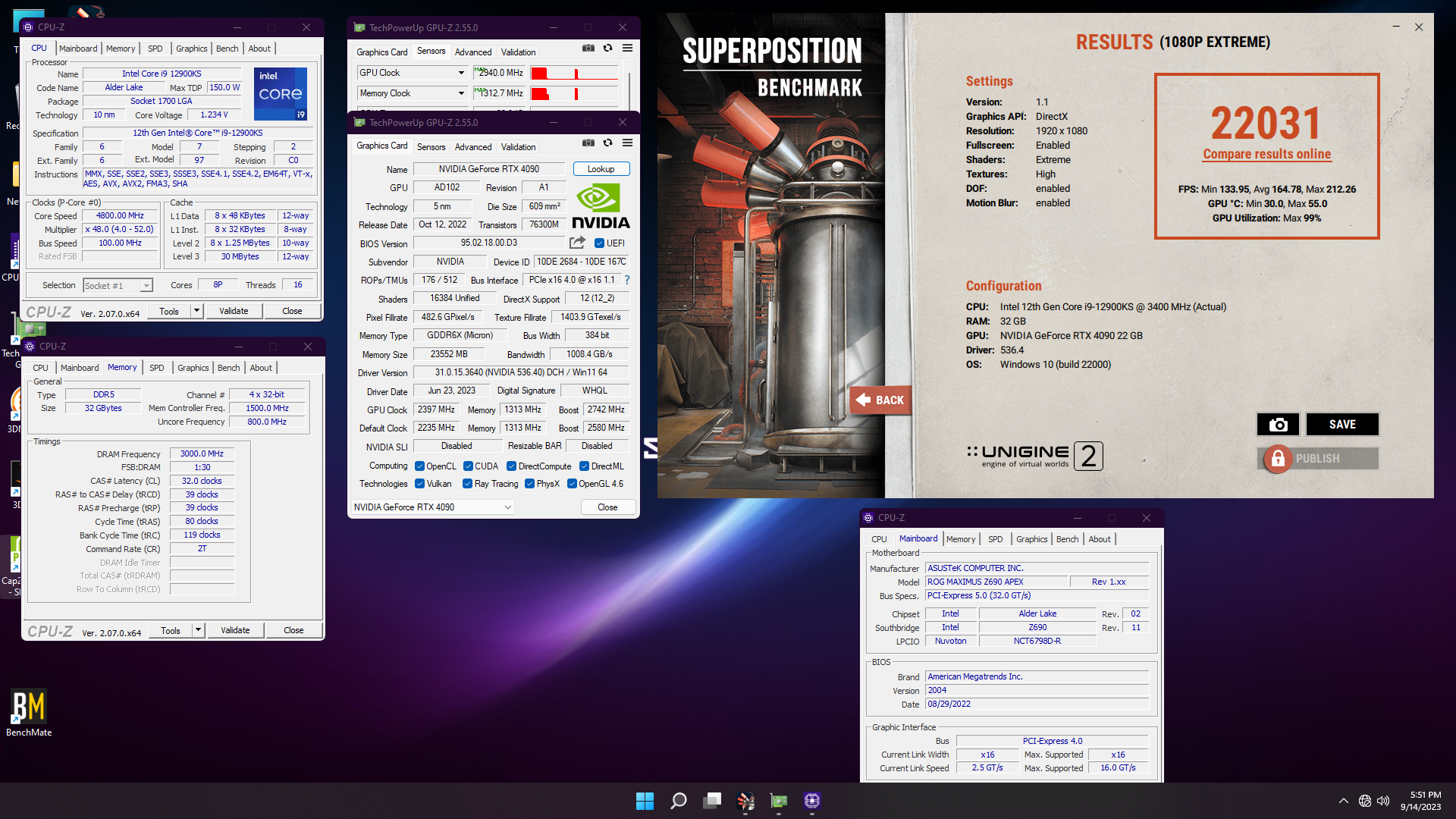Open the hamburger menu in front GPU-Z window

[x=628, y=143]
